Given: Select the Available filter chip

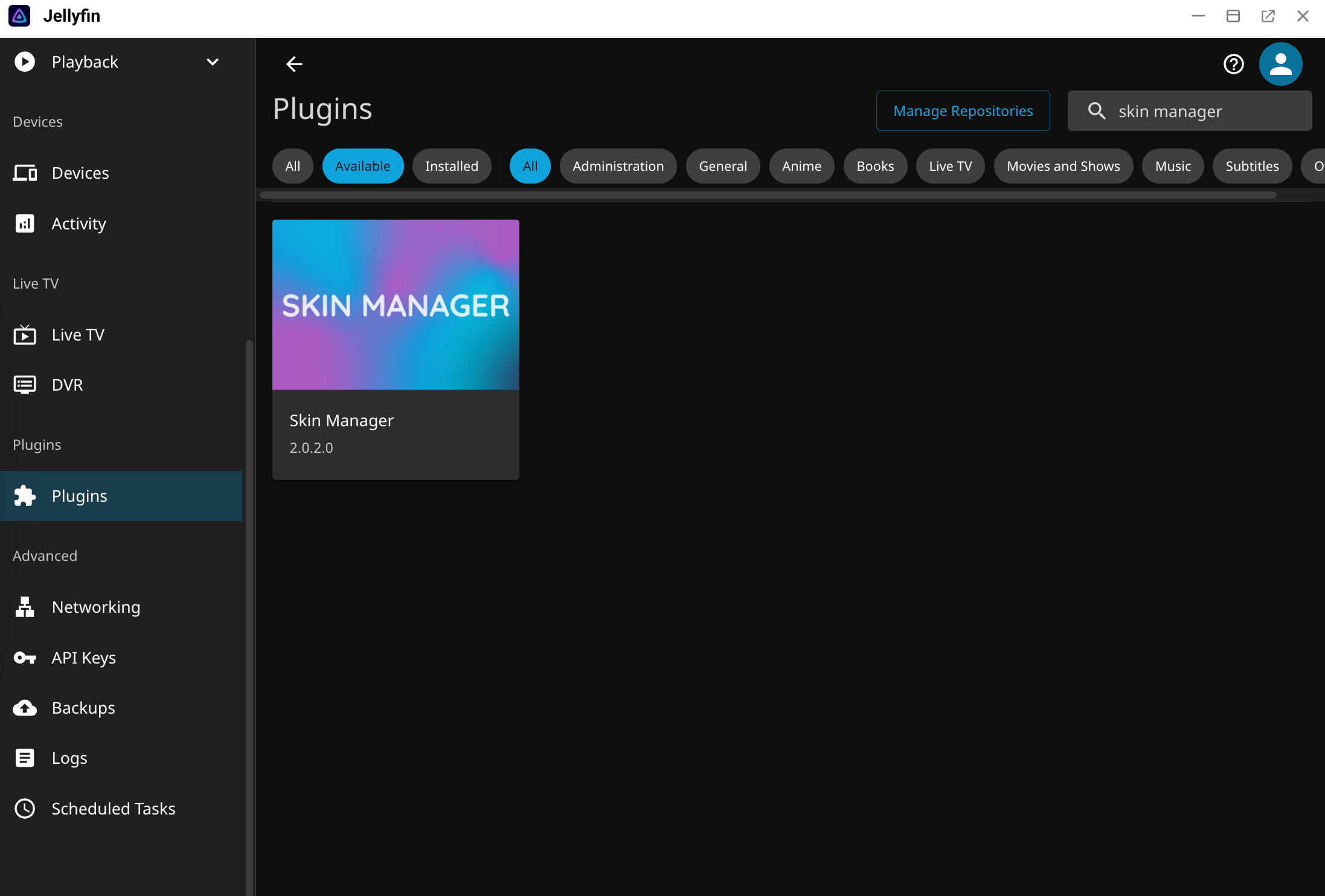Looking at the screenshot, I should (x=363, y=166).
